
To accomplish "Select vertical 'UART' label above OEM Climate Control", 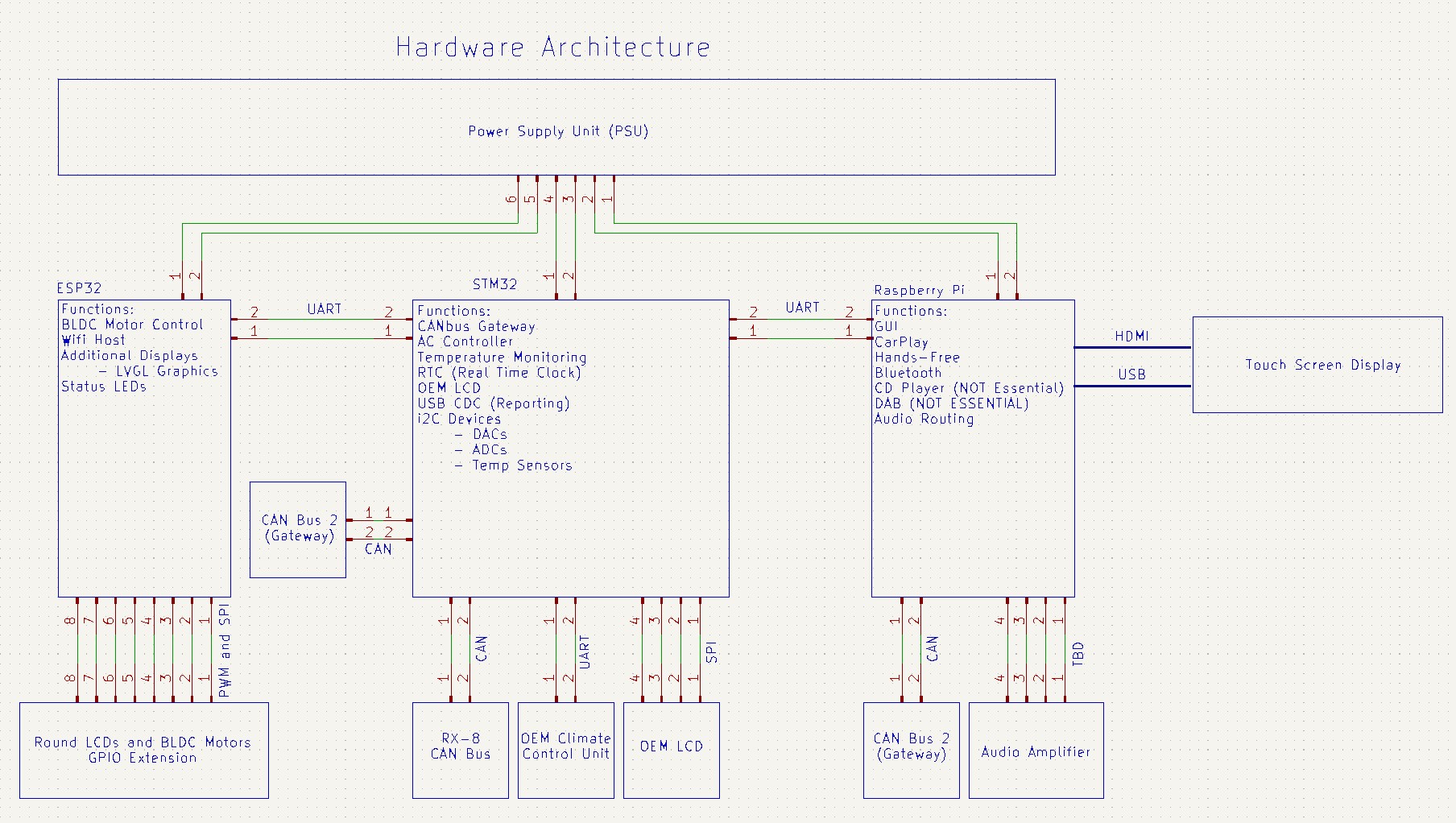I will tap(585, 652).
